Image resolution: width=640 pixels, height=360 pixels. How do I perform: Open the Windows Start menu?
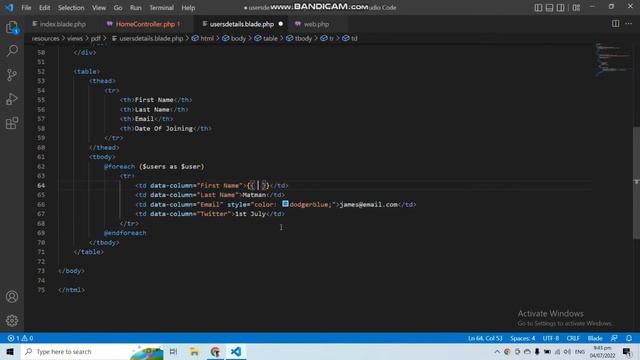10,351
